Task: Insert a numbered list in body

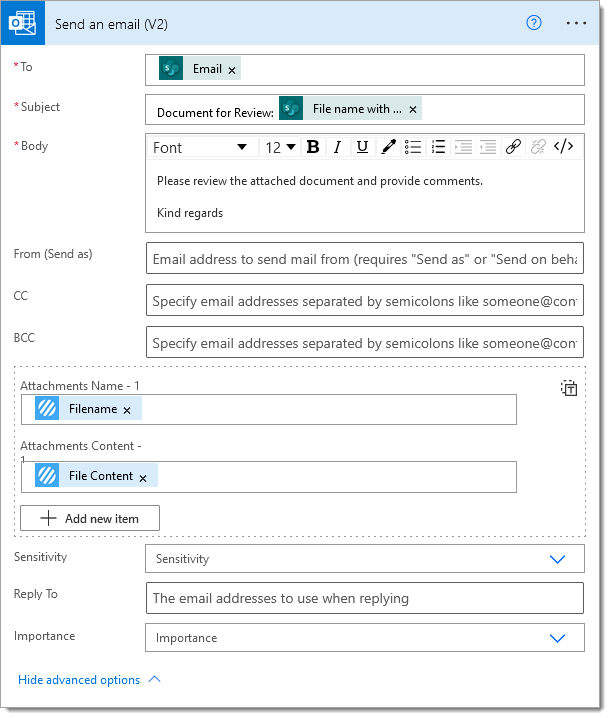Action: point(438,147)
